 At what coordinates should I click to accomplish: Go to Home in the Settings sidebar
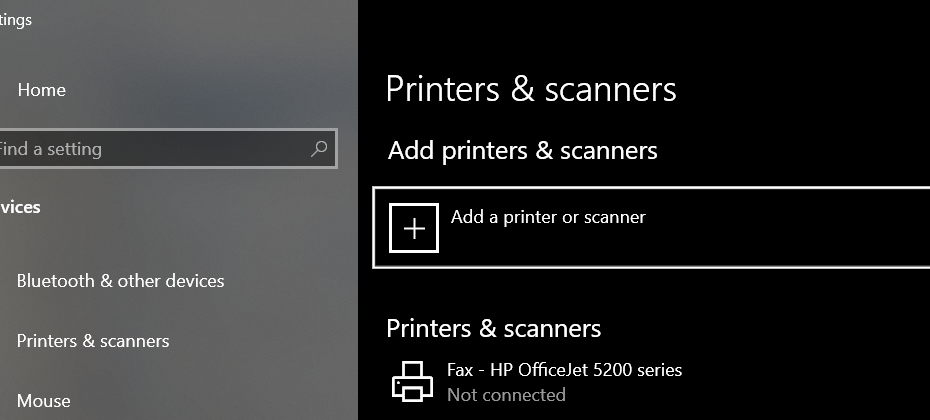click(x=41, y=90)
